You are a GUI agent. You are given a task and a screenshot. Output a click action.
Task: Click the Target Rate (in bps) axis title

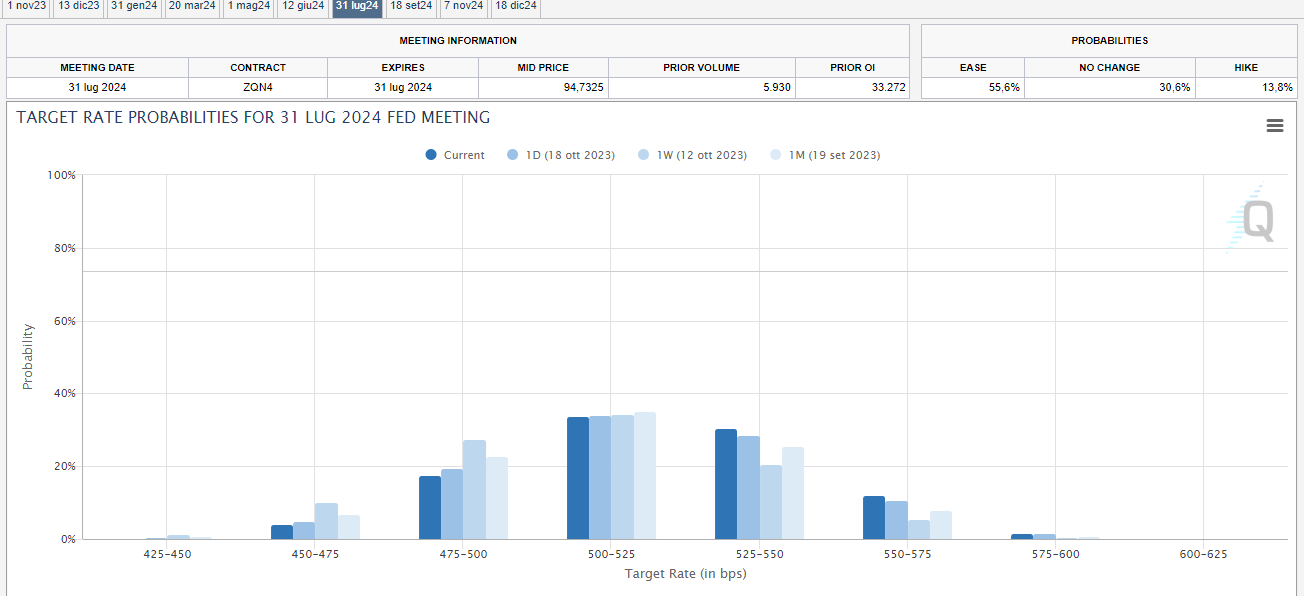click(685, 574)
